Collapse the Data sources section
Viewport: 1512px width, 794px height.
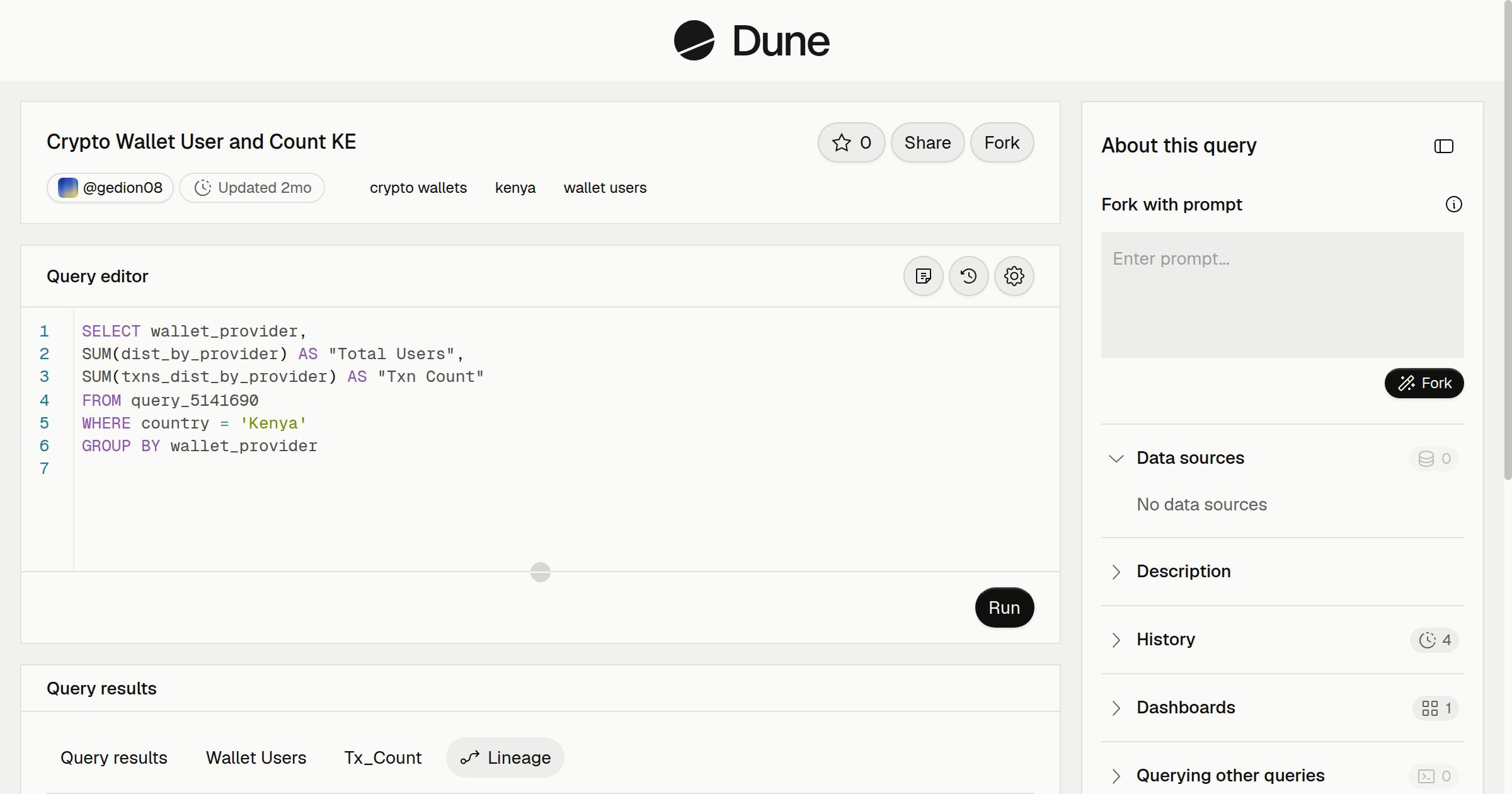(1116, 458)
